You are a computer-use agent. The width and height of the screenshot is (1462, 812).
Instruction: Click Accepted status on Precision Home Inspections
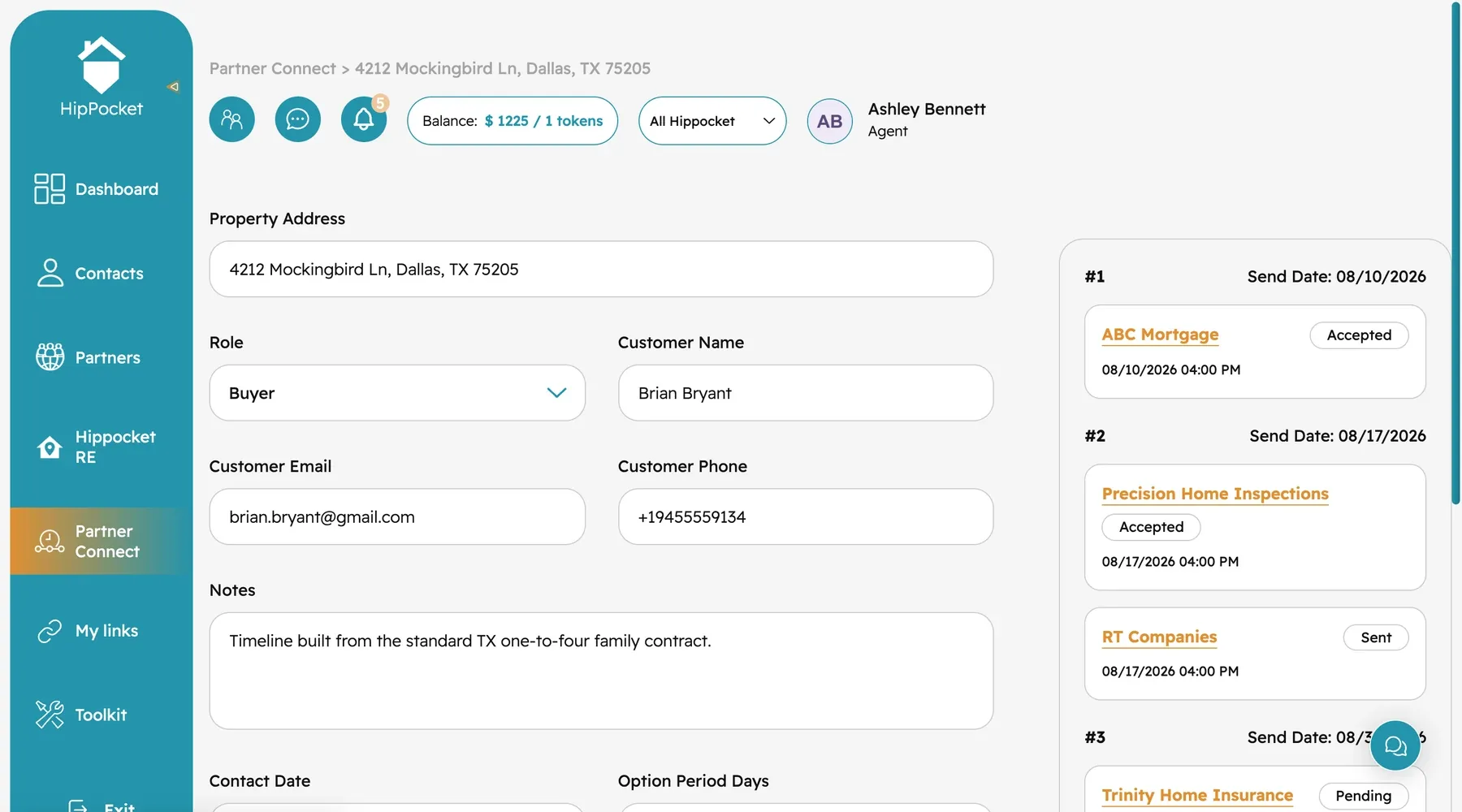click(x=1151, y=527)
